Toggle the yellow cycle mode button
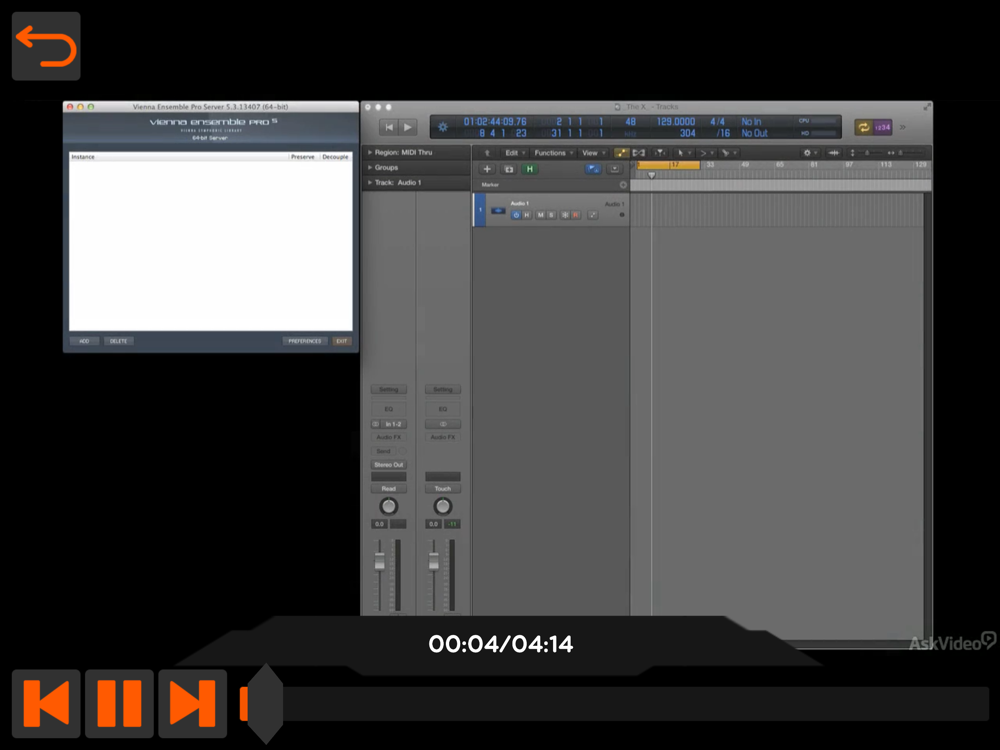 click(864, 128)
